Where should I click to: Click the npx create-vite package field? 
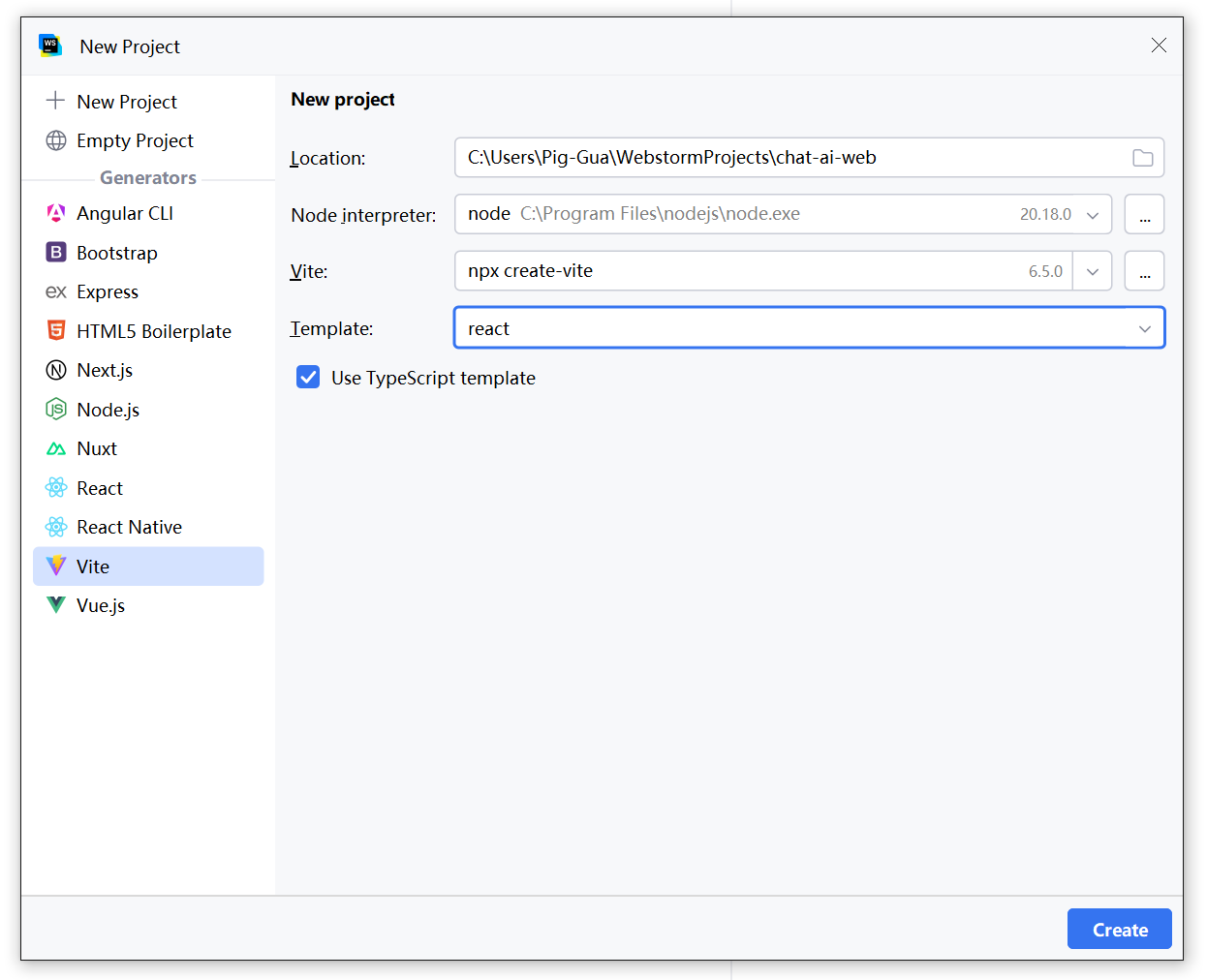point(763,271)
